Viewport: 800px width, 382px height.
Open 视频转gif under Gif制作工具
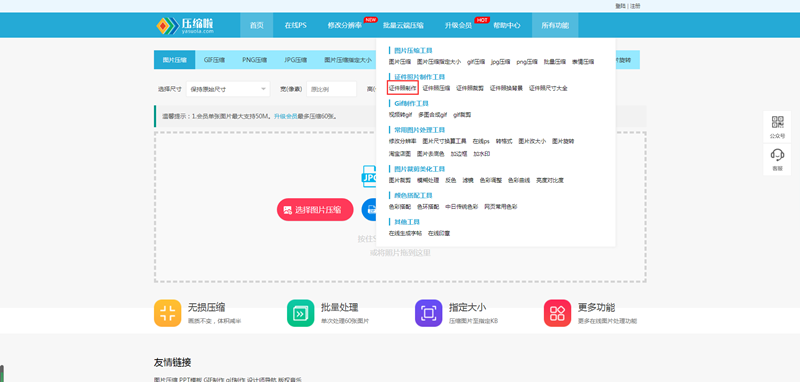pos(400,115)
